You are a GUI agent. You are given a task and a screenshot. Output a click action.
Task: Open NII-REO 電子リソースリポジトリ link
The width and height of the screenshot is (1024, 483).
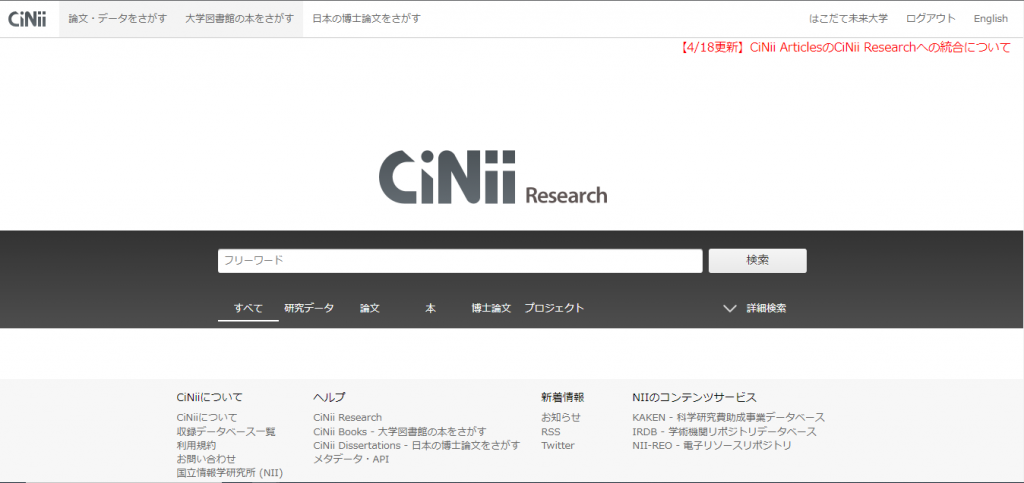click(x=712, y=445)
